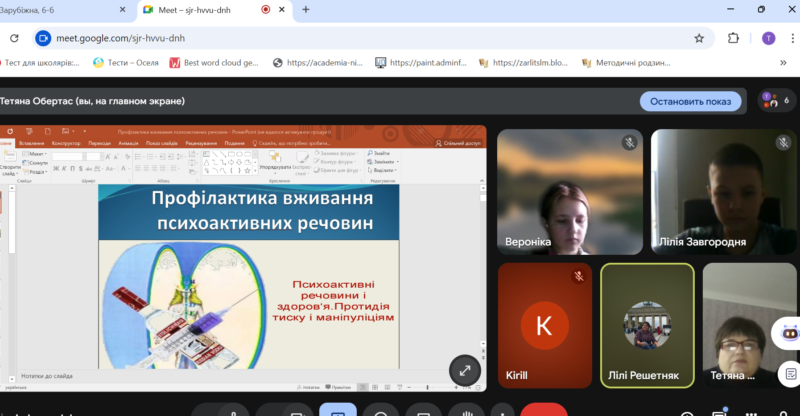Reload the Meet page
This screenshot has width=800, height=416.
pos(15,38)
